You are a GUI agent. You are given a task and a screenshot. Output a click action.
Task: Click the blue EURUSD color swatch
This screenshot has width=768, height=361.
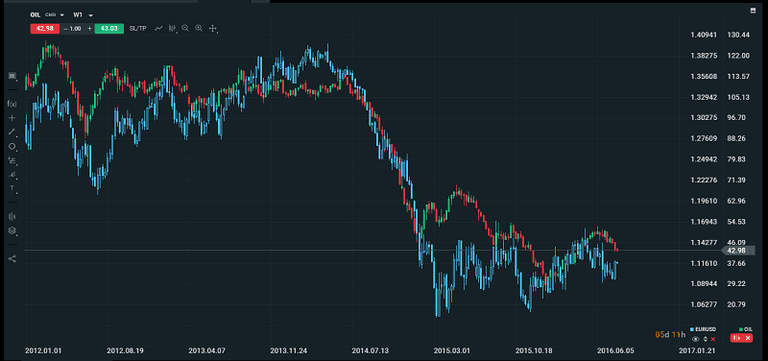[x=692, y=329]
